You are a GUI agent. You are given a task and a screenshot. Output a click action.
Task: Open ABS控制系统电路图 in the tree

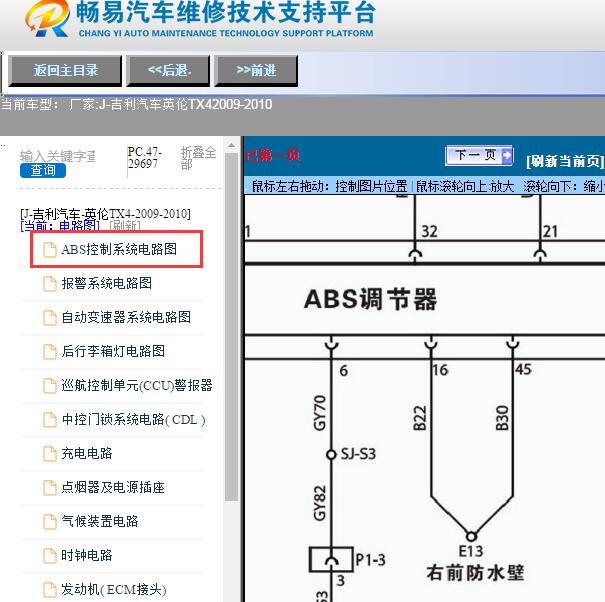[118, 249]
